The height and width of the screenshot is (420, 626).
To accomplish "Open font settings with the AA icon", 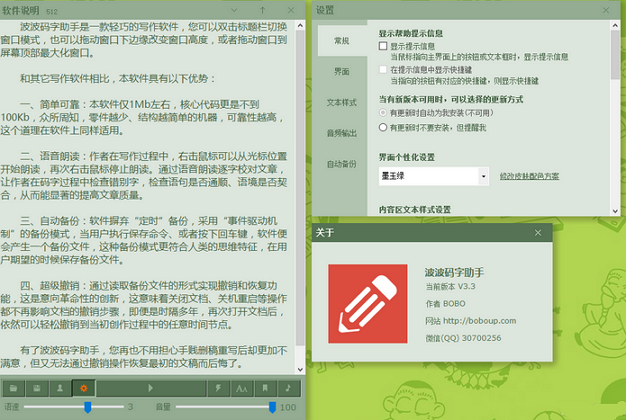I will (x=242, y=388).
